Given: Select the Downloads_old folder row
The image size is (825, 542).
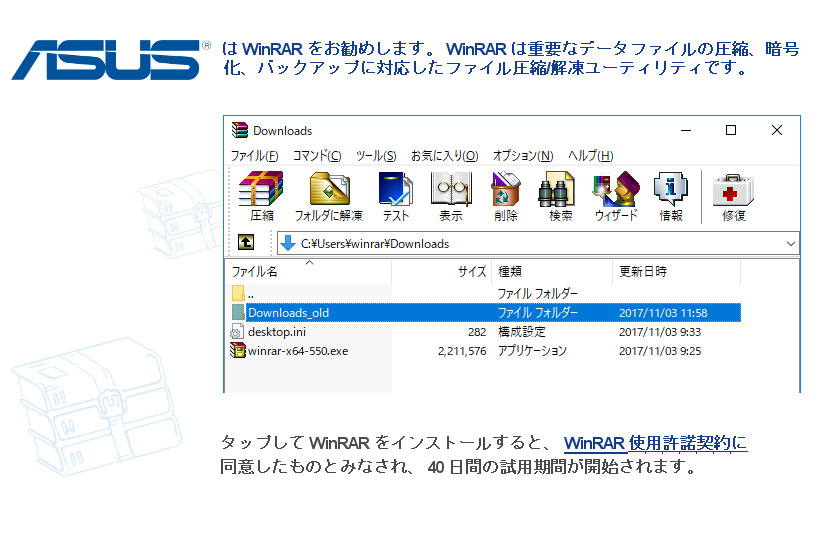Looking at the screenshot, I should click(x=288, y=313).
